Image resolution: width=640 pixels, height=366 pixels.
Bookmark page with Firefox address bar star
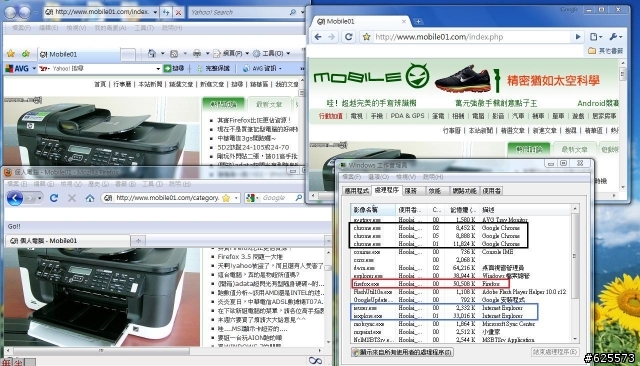(x=226, y=198)
